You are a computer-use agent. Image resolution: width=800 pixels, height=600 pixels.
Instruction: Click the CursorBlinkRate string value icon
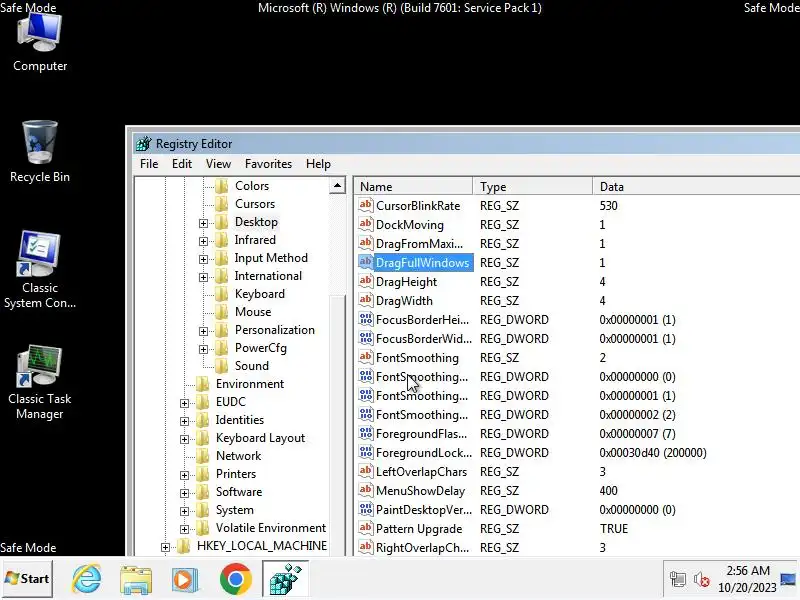(365, 205)
